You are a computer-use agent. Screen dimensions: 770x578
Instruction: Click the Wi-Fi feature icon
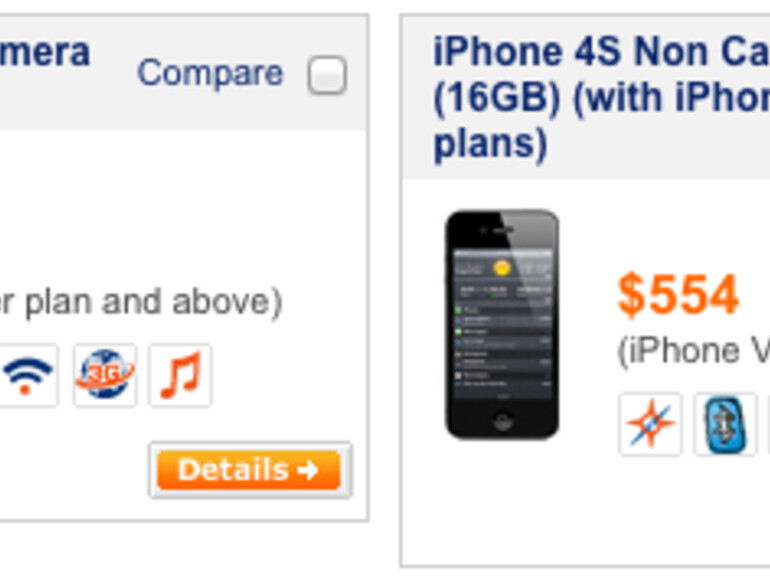[x=28, y=376]
